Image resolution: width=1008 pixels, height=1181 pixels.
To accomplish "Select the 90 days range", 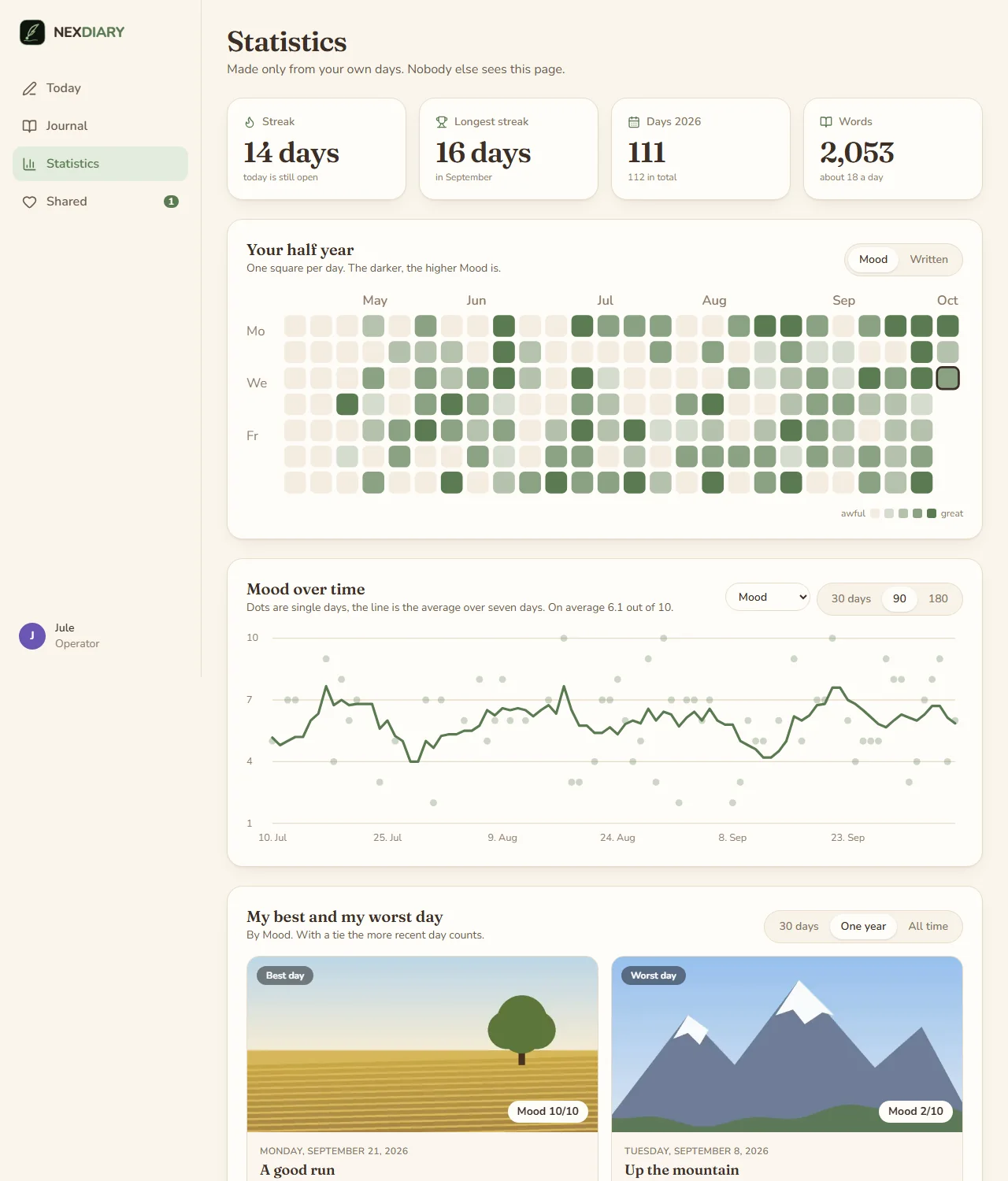I will click(x=899, y=599).
